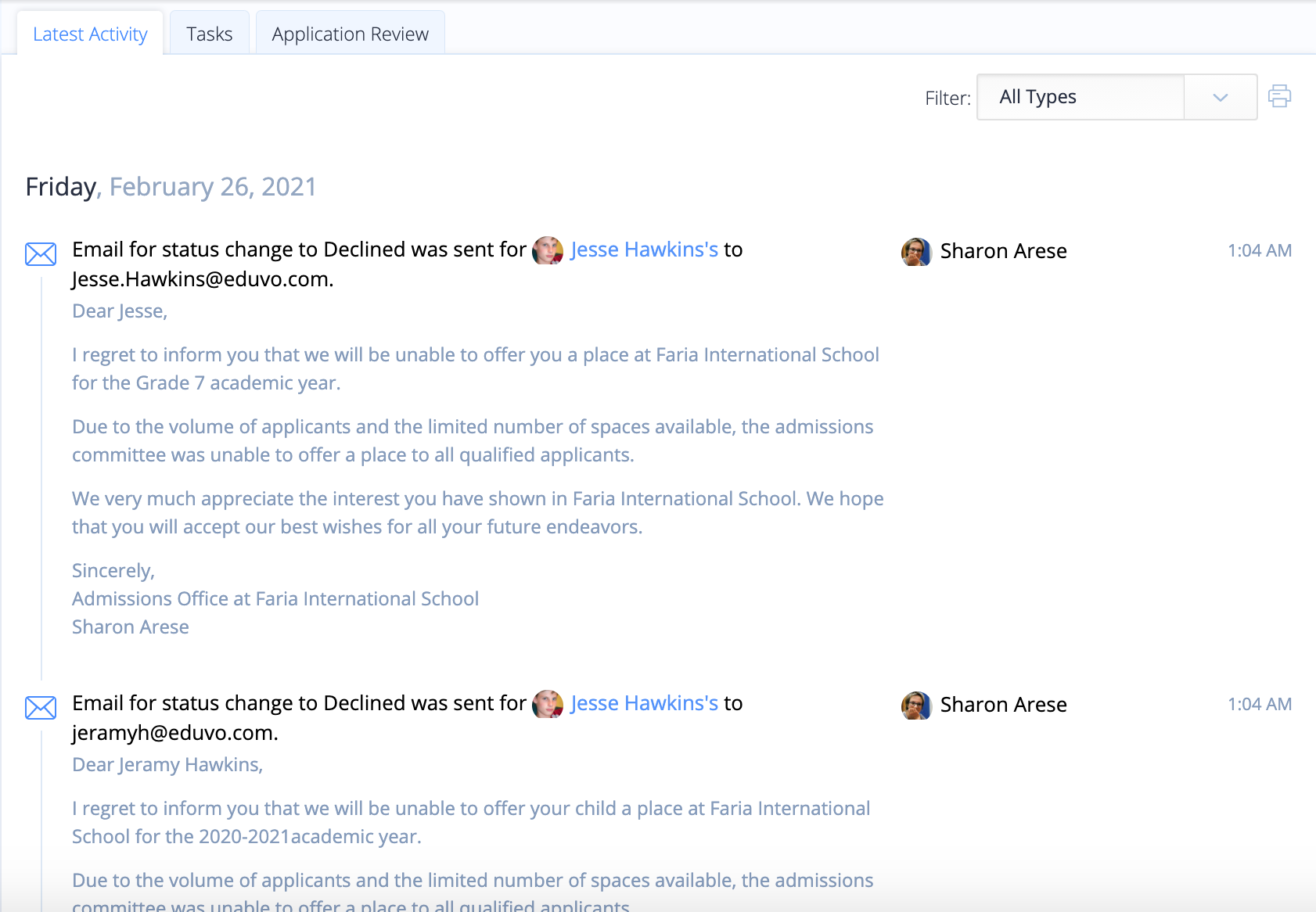Open Jesse Hawkins's link in the jeramyh@eduvo.com entry
The height and width of the screenshot is (912, 1316).
point(644,703)
